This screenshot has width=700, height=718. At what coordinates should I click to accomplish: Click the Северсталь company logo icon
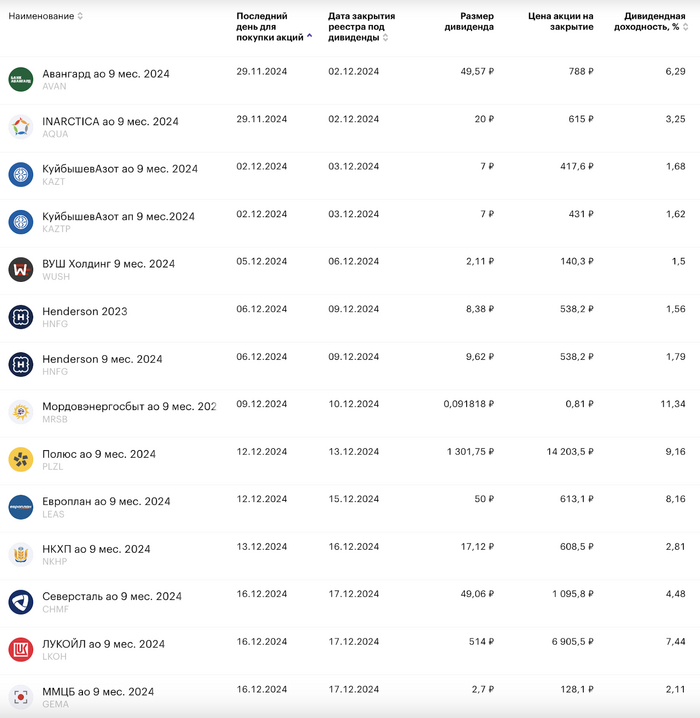tap(21, 602)
